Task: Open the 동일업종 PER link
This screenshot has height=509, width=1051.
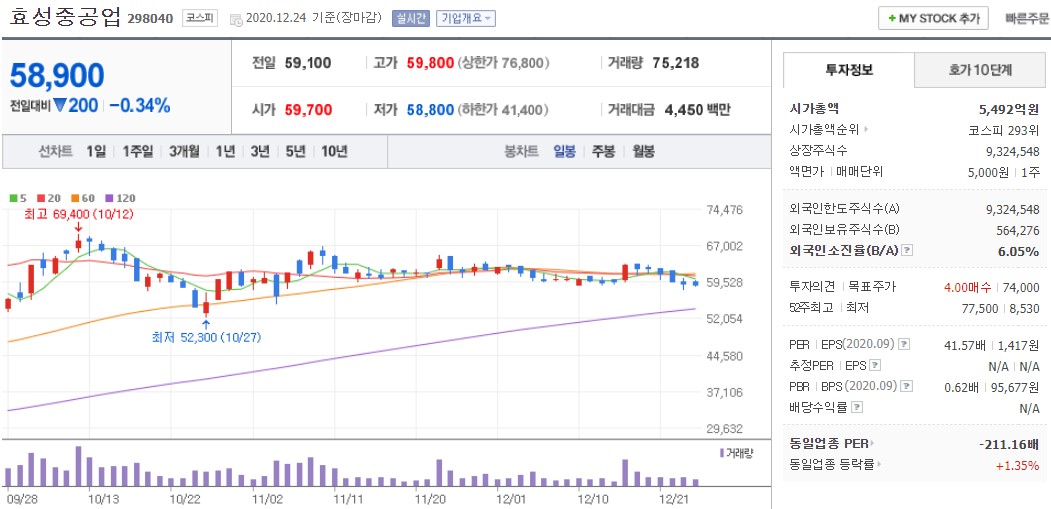Action: point(832,443)
